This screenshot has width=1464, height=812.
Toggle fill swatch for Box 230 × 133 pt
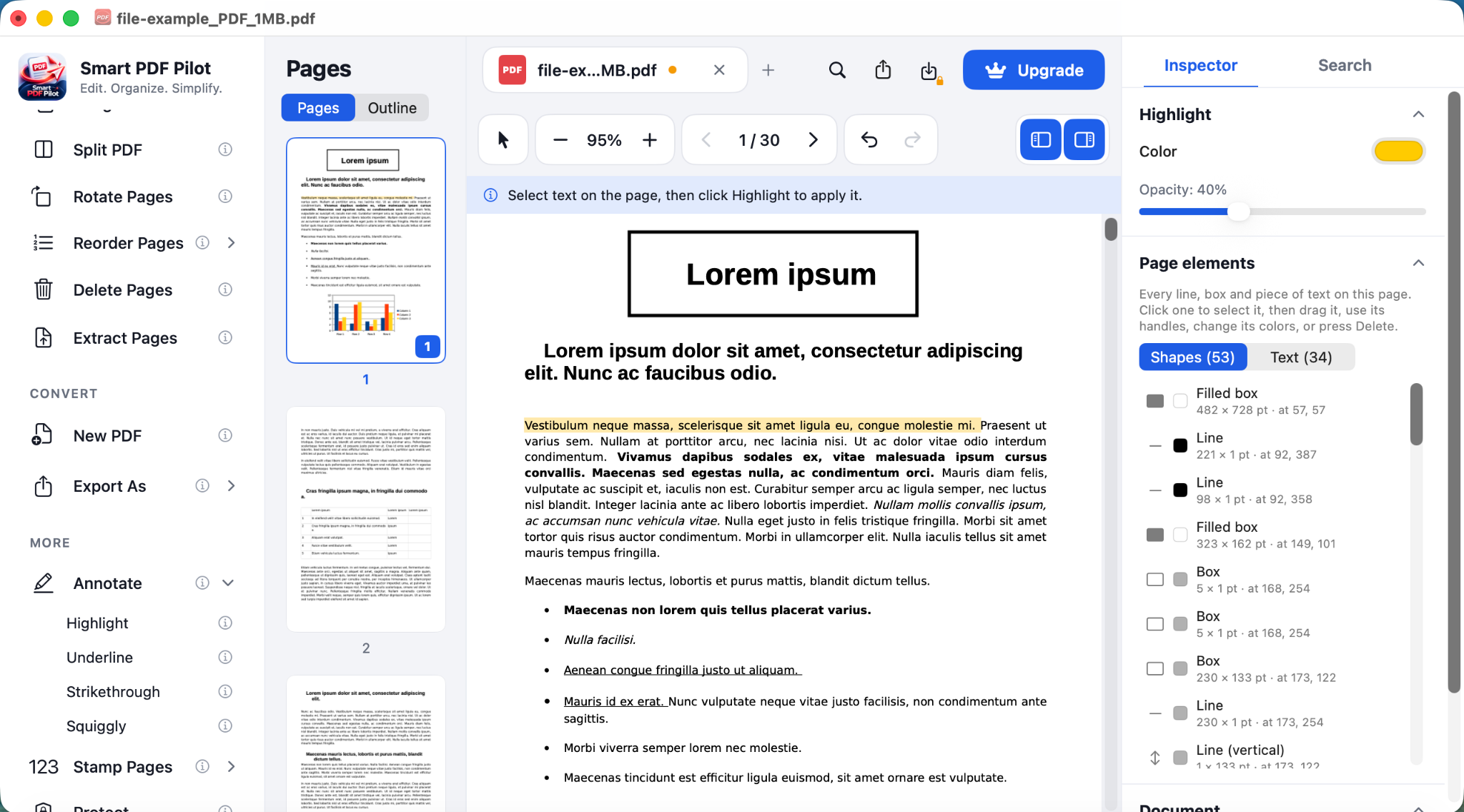click(x=1180, y=668)
